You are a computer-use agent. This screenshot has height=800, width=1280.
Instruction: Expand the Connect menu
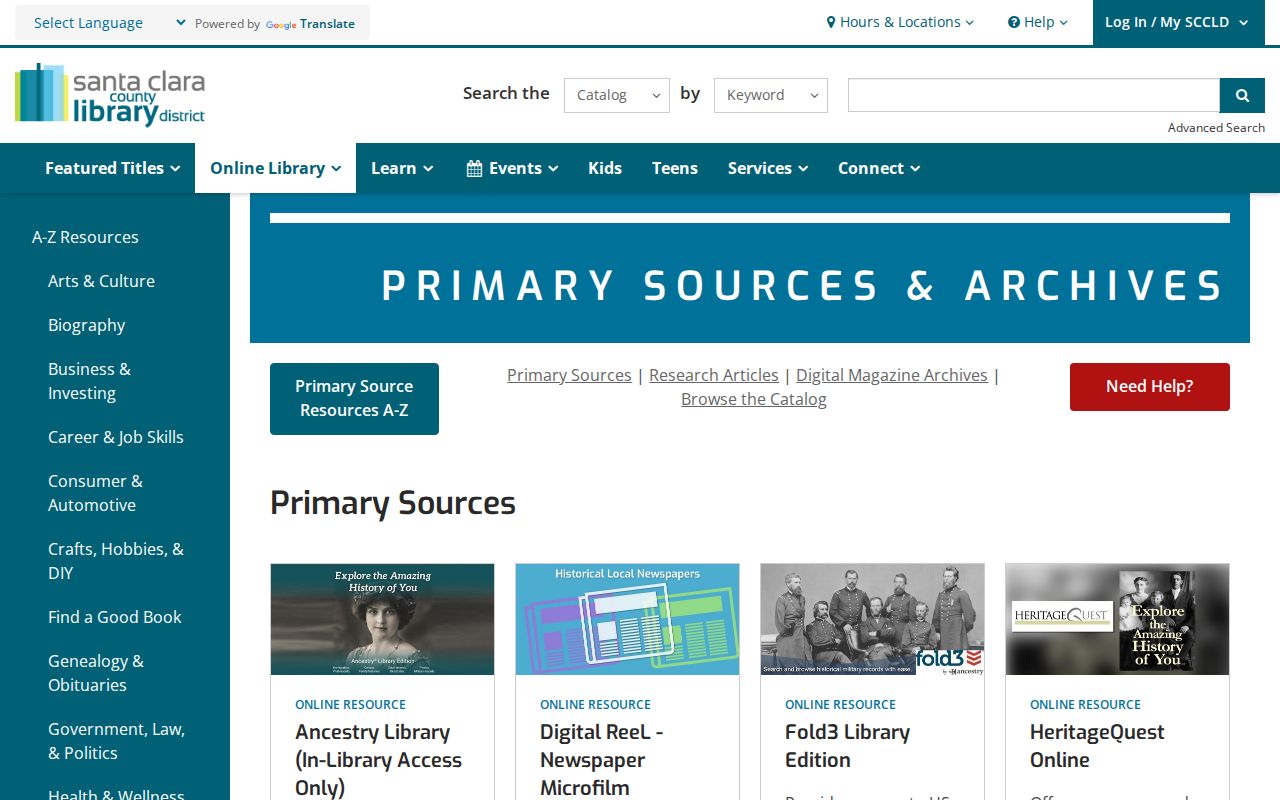pos(879,168)
